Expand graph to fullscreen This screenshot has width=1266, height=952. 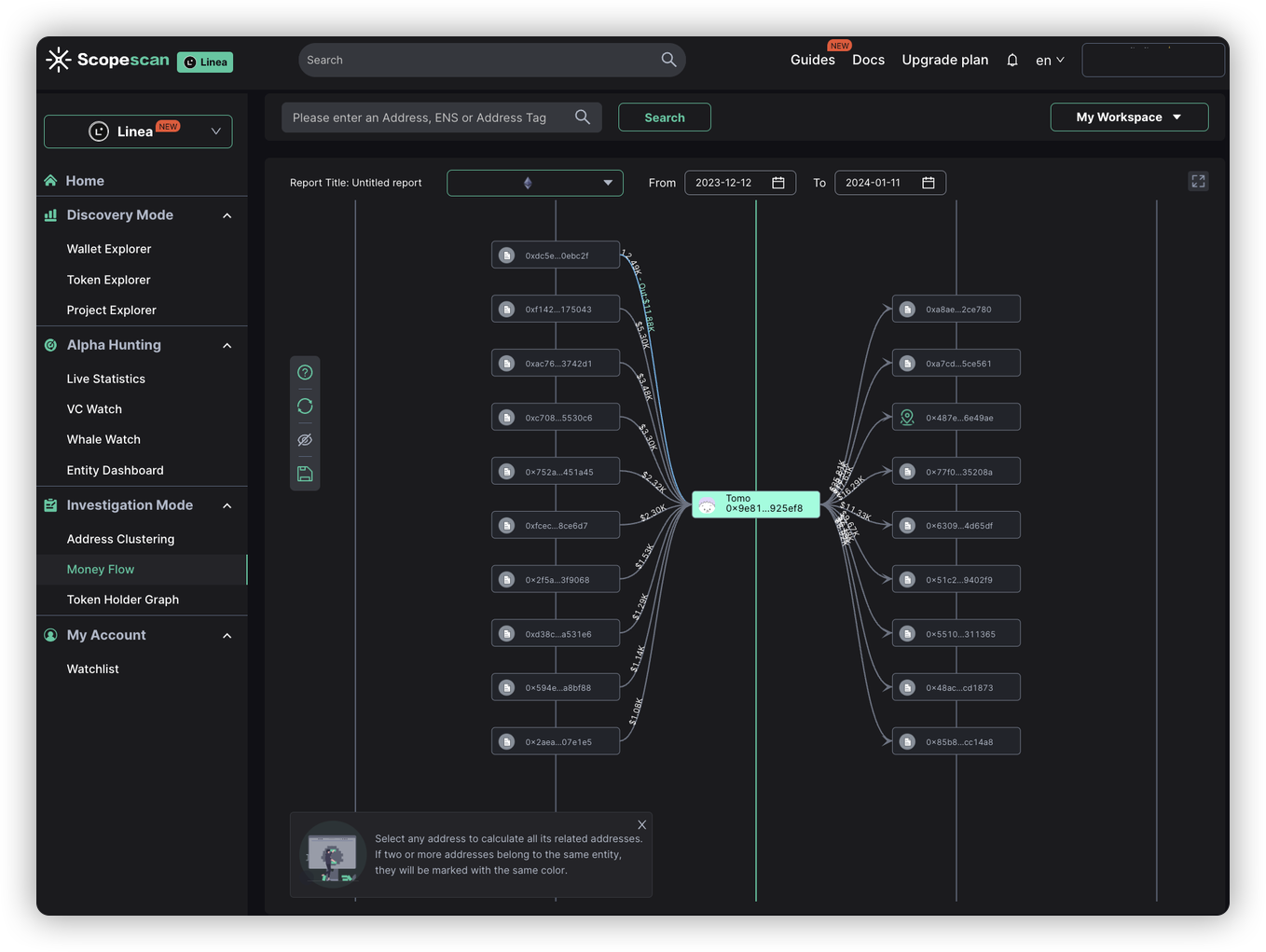point(1198,182)
